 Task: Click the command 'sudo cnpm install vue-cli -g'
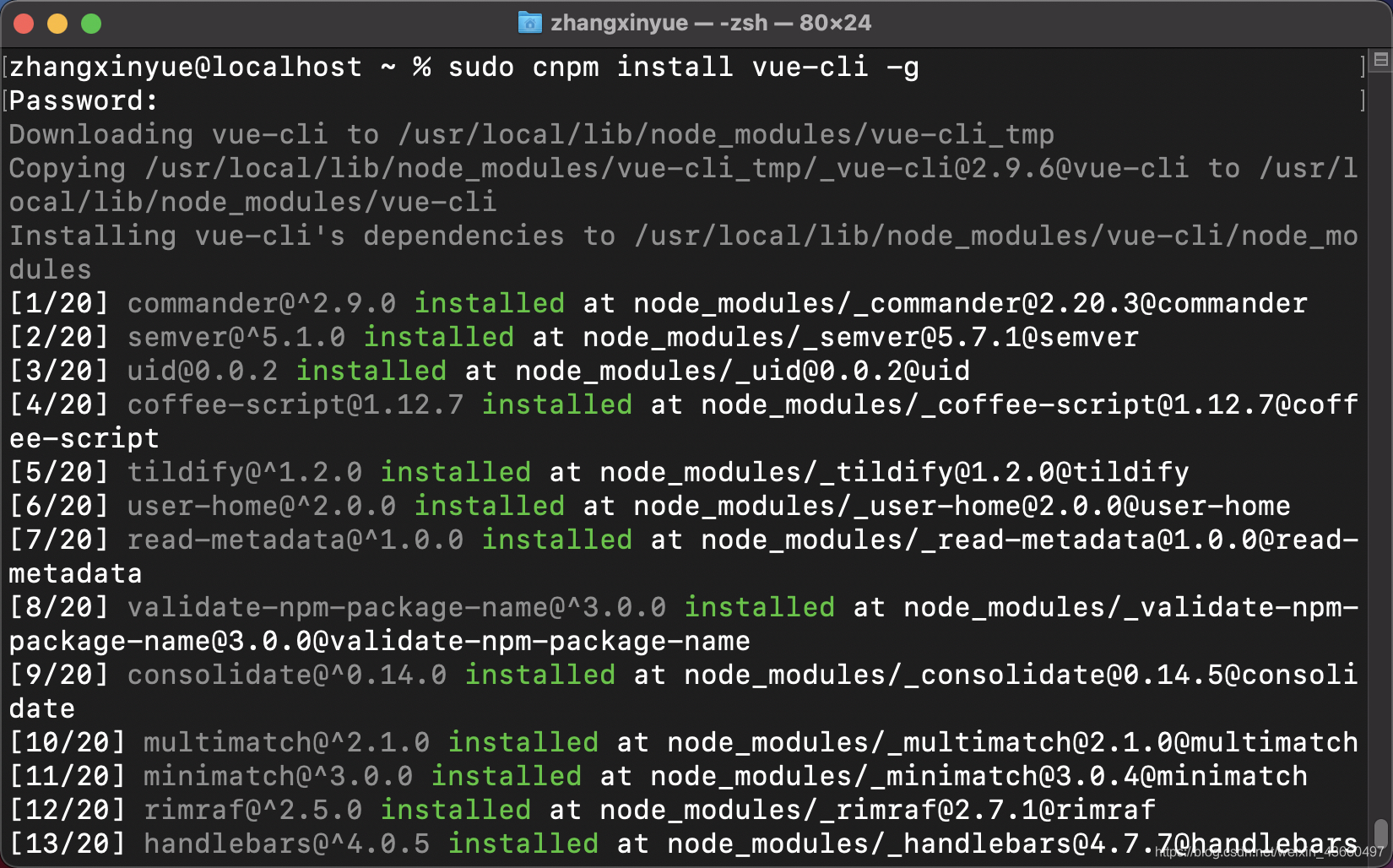point(683,67)
